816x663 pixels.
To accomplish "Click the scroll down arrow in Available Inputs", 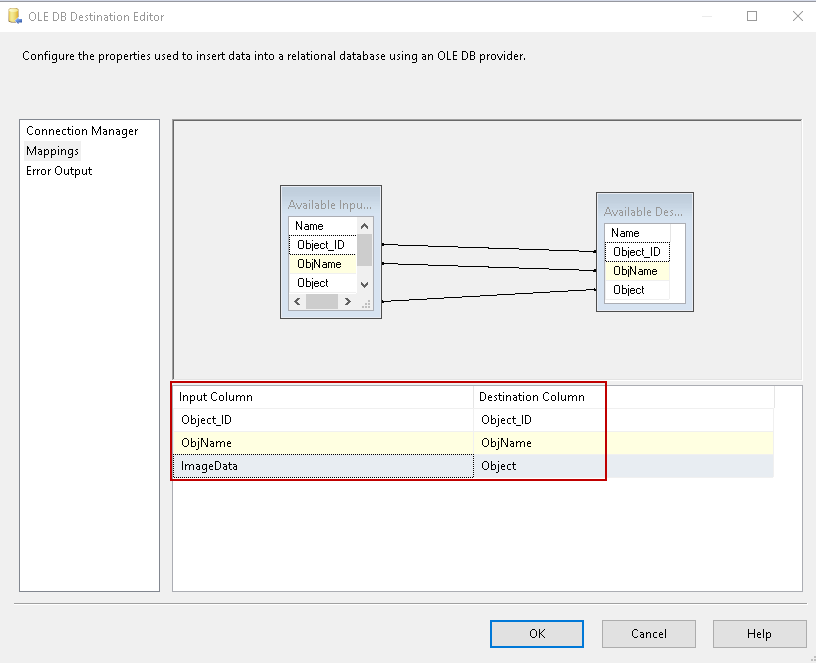I will [365, 284].
